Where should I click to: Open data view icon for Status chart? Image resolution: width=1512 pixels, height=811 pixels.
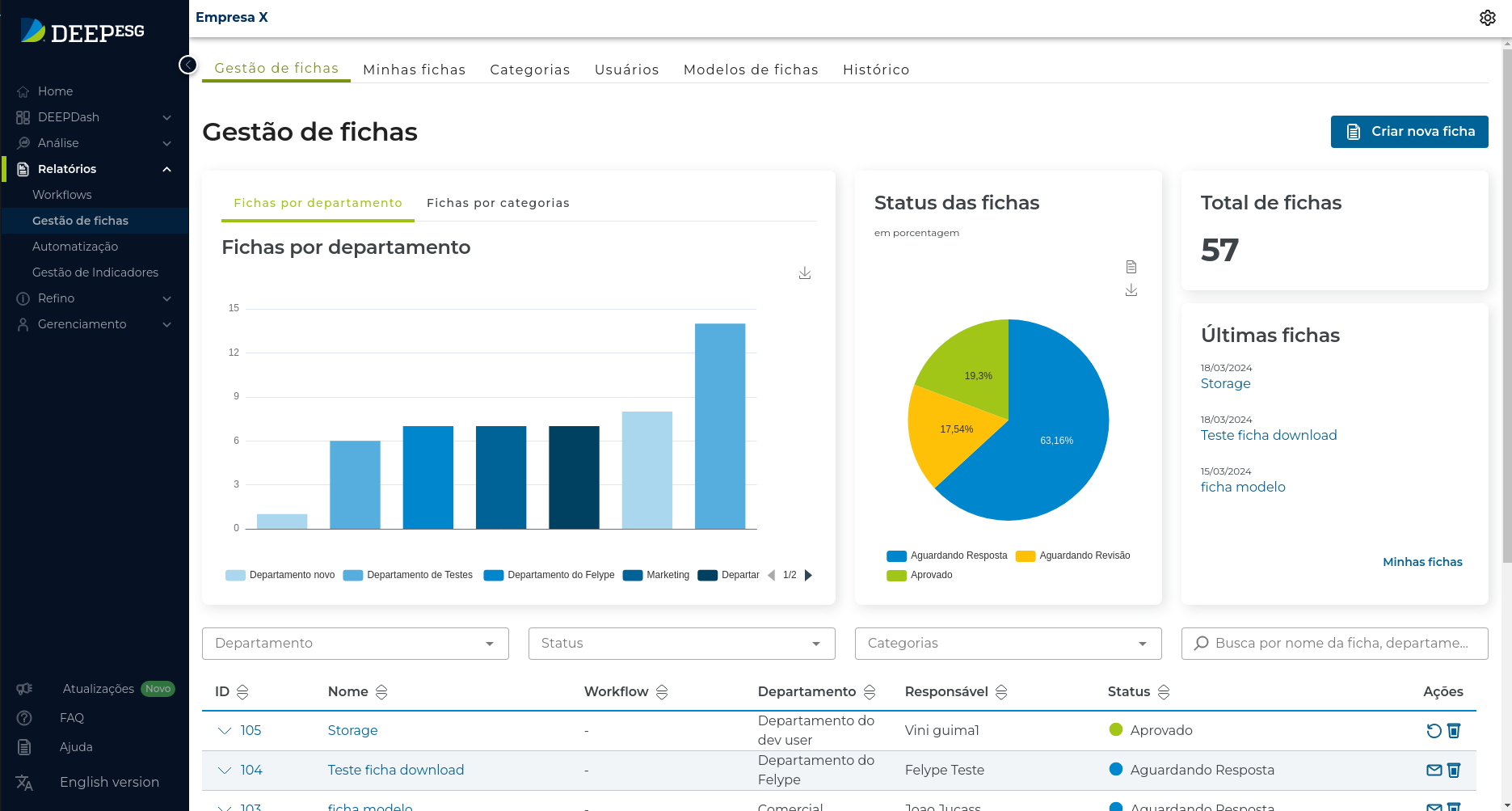tap(1131, 267)
